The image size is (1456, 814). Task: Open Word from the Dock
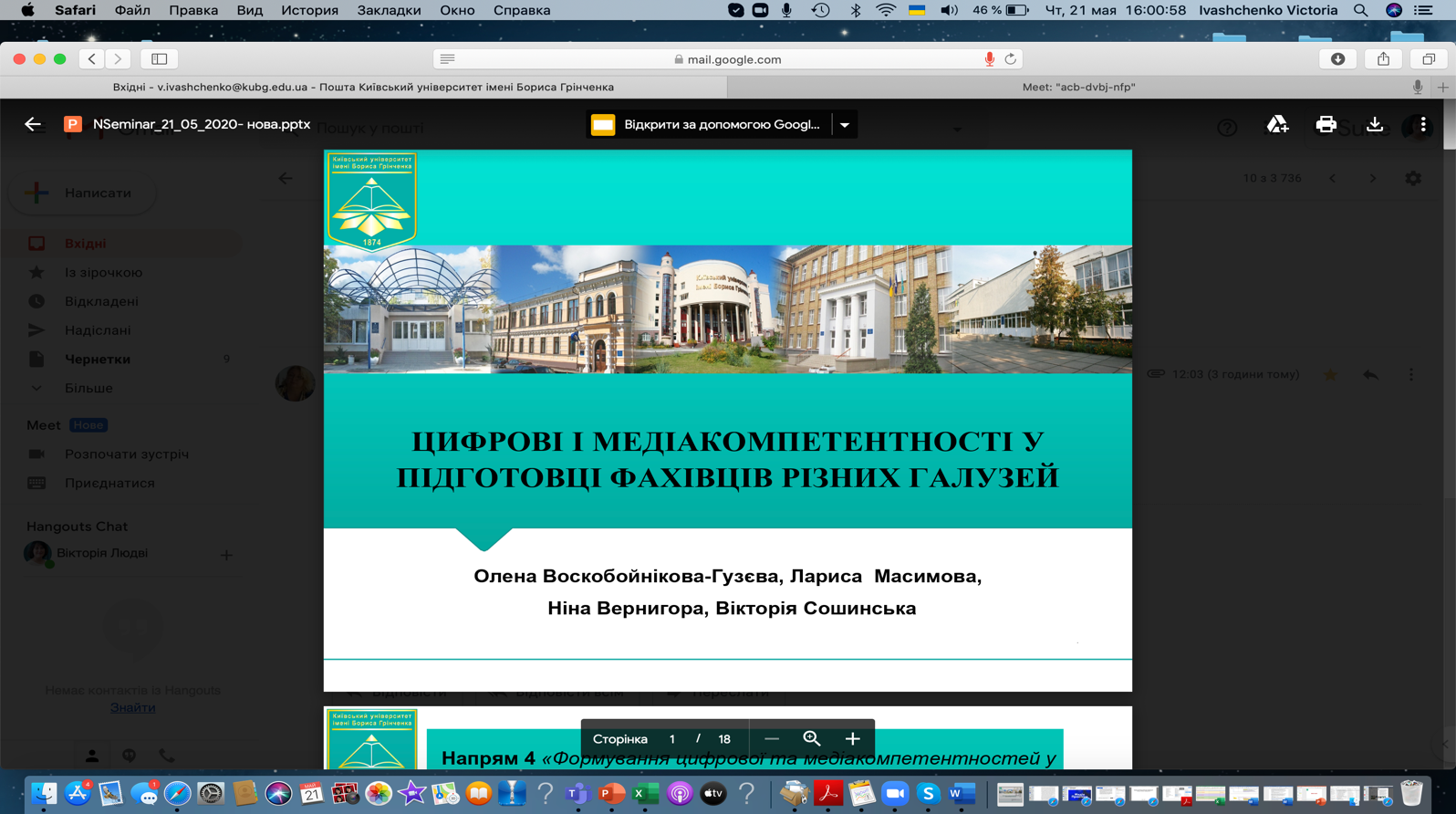962,793
